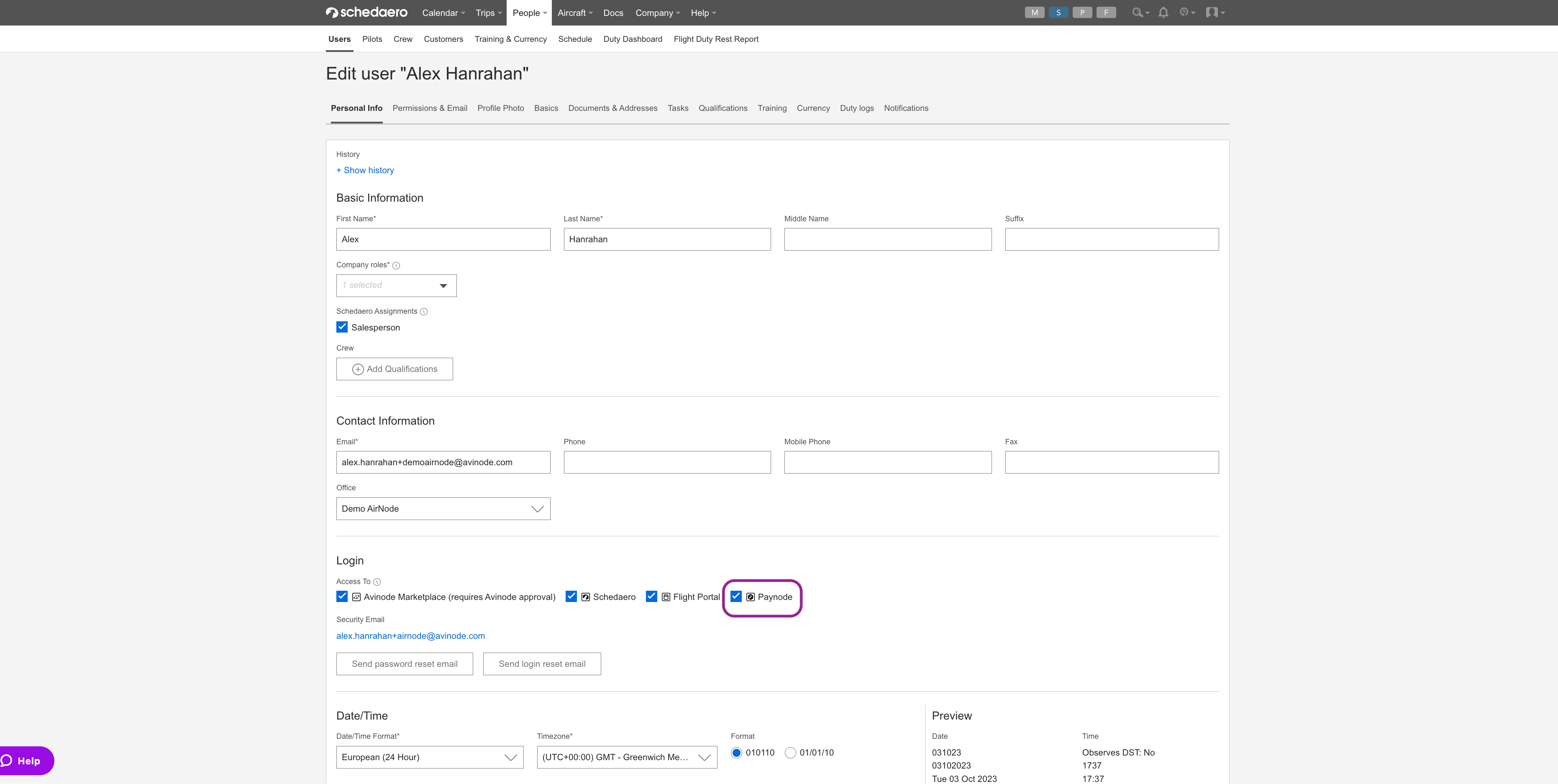The image size is (1558, 784).
Task: Open the People menu
Action: pos(529,13)
